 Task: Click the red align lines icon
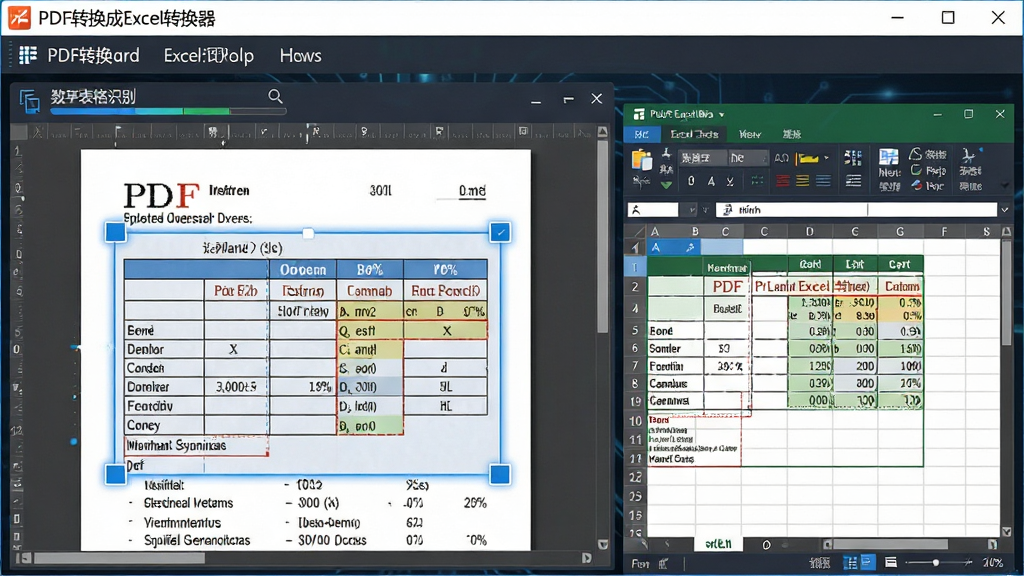782,181
